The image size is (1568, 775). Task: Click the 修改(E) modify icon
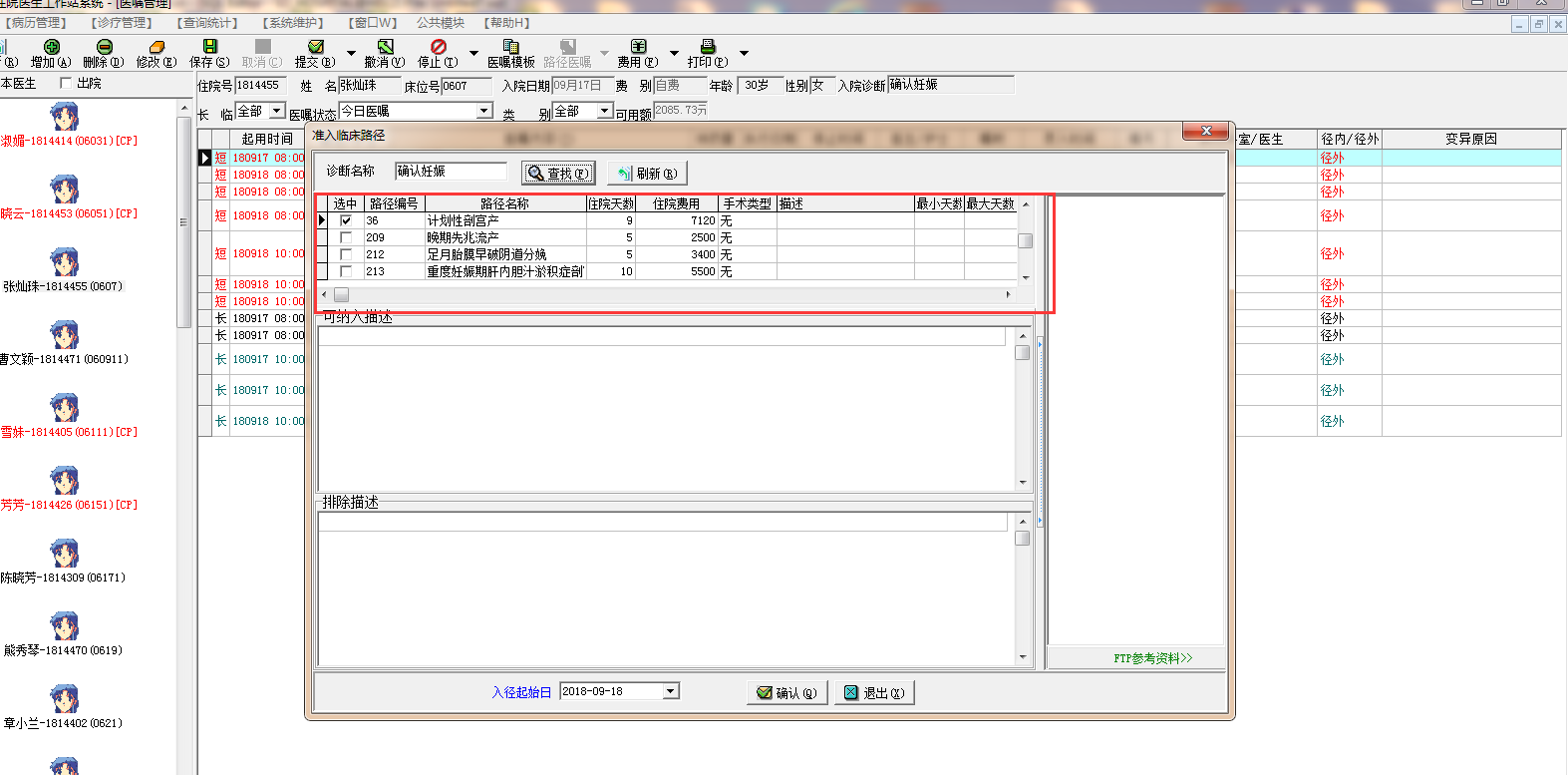tap(157, 46)
